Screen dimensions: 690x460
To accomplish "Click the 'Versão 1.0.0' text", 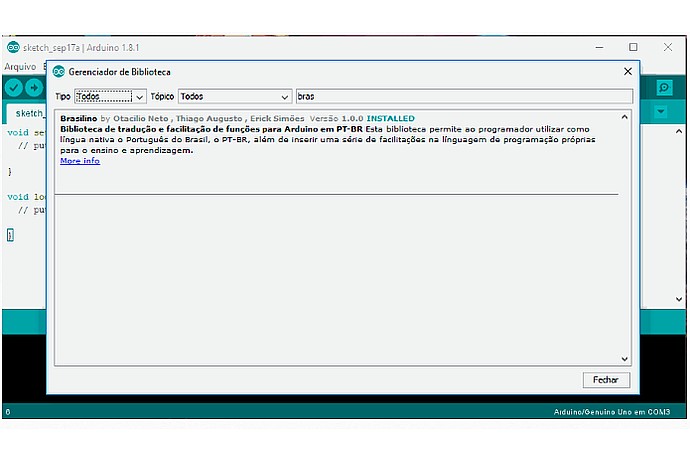I will [336, 118].
